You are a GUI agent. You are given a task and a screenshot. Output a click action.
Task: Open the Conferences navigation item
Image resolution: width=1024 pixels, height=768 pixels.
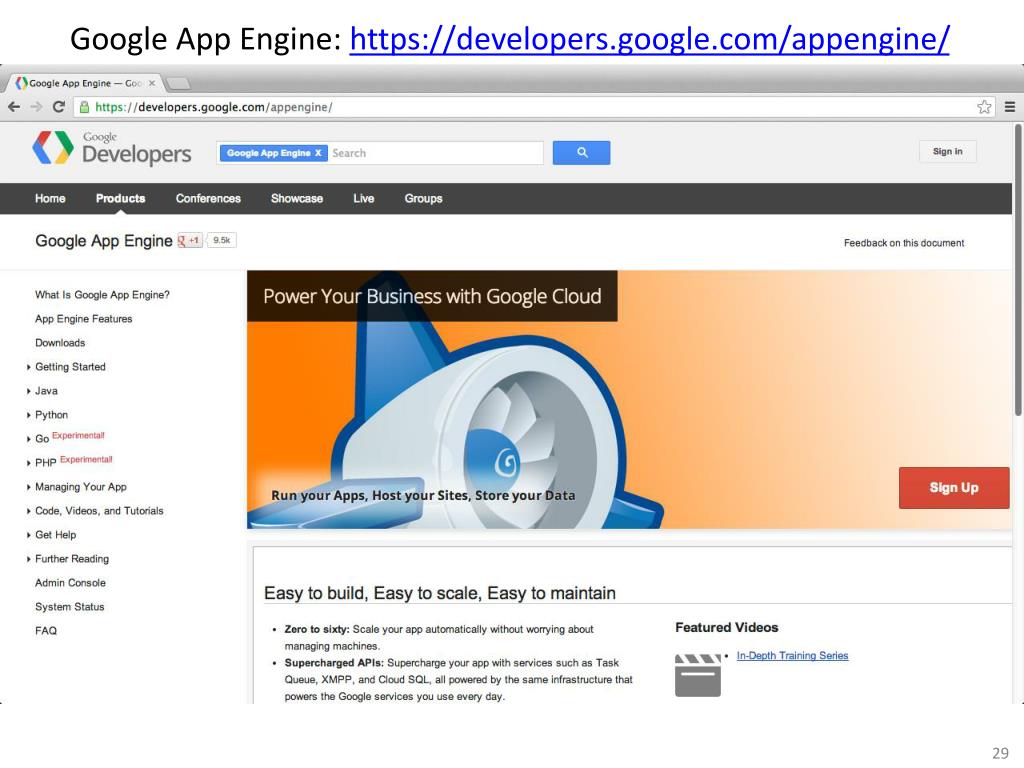(208, 199)
